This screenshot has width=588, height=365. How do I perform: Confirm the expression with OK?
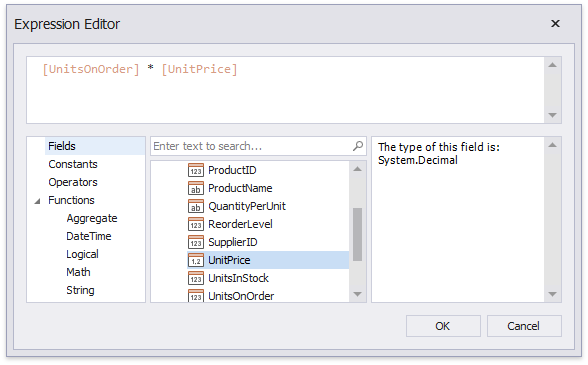pyautogui.click(x=443, y=326)
